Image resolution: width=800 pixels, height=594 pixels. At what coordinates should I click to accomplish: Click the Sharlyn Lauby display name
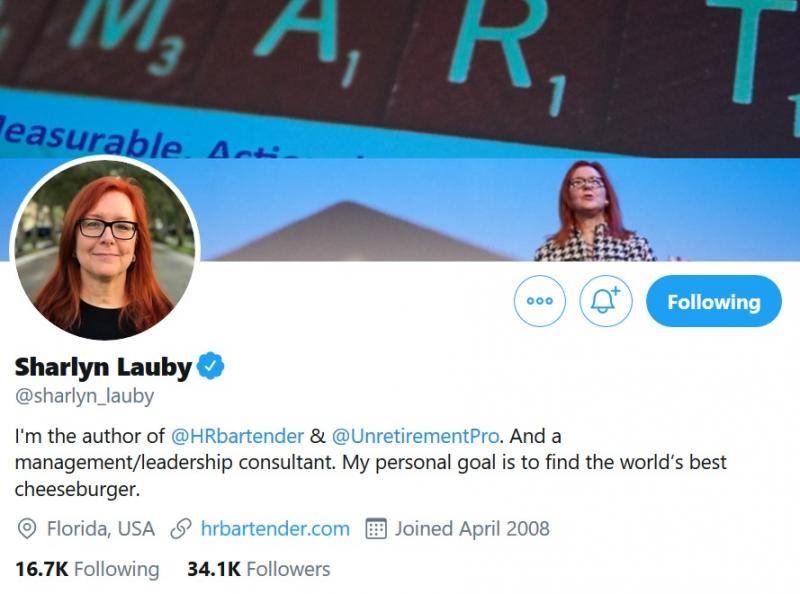point(103,367)
